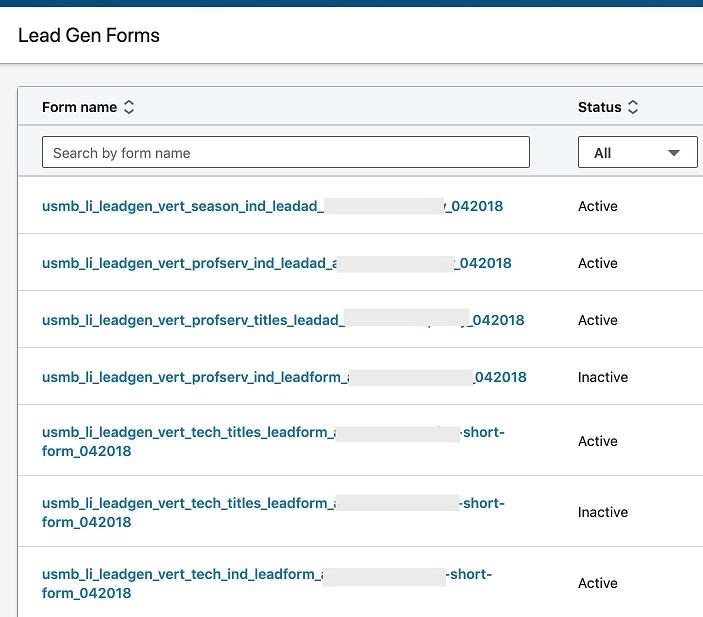
Task: Click Active status of season_ind_leadad row
Action: point(598,207)
